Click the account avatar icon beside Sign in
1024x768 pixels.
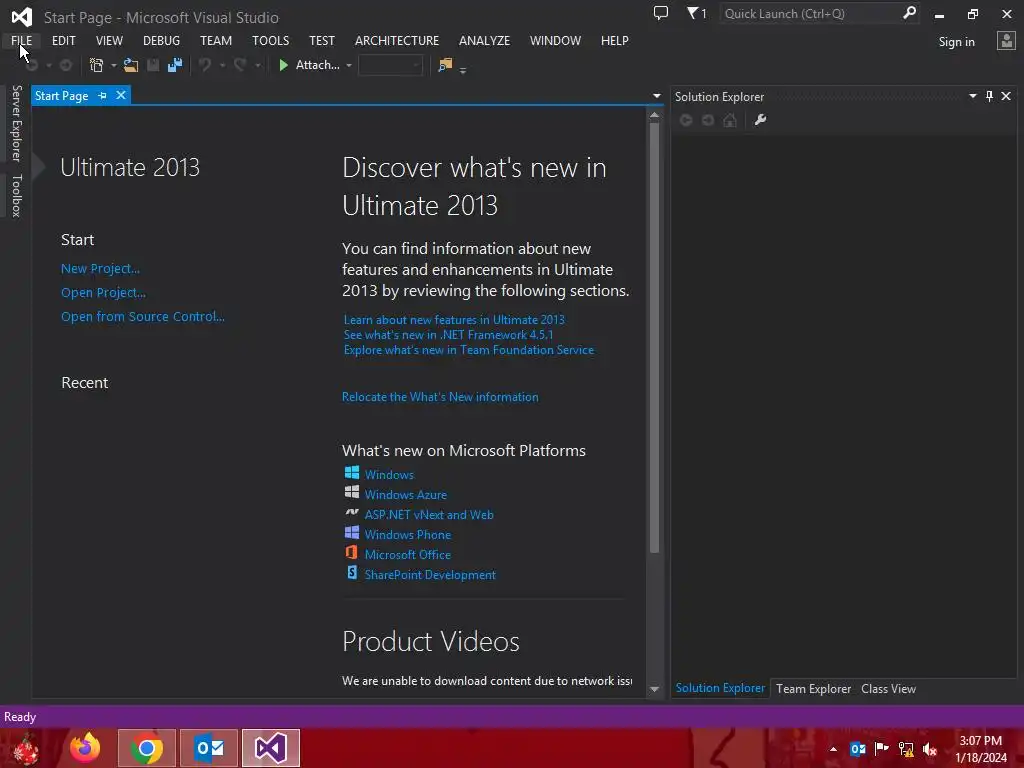coord(1006,41)
